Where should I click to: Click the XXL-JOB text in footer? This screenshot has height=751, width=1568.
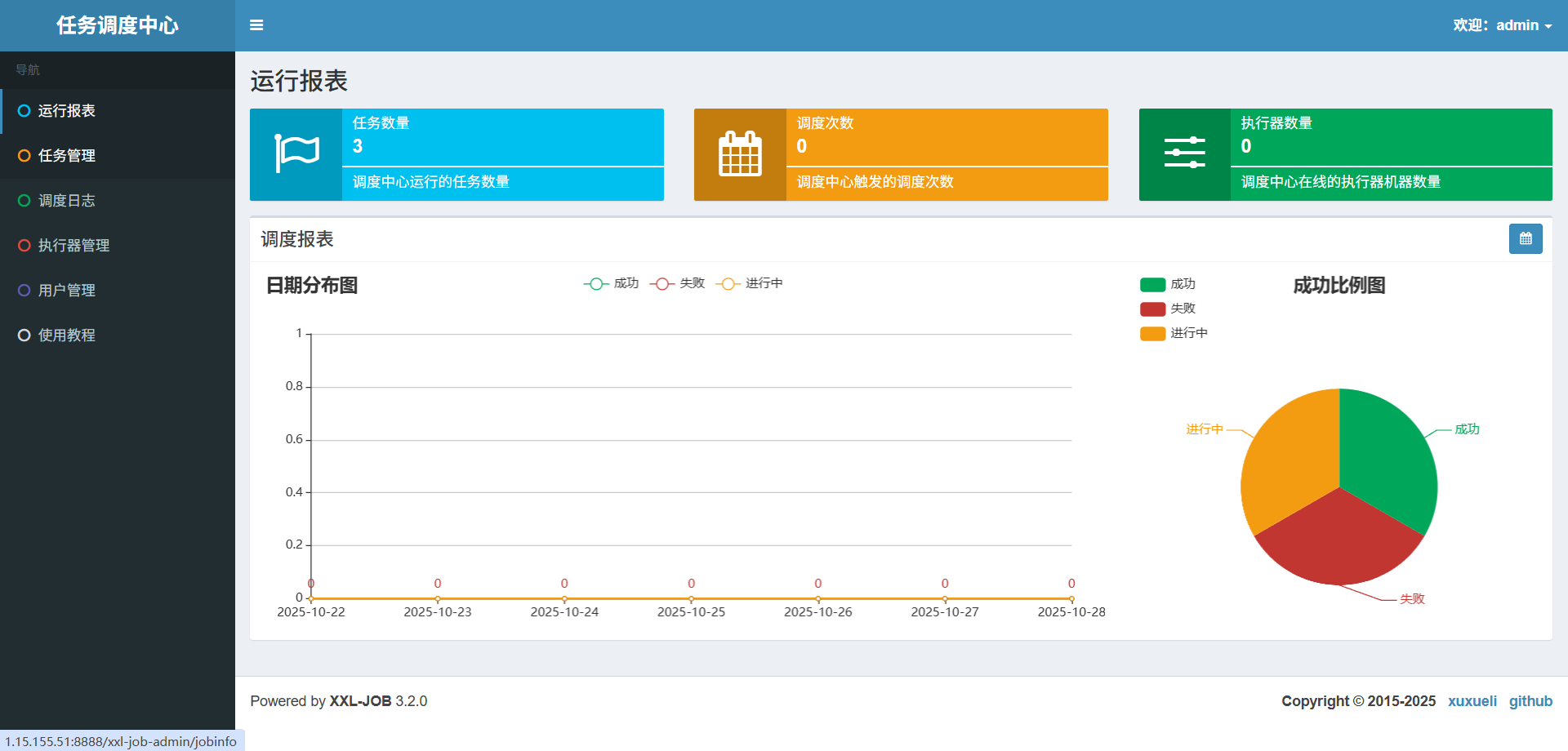pyautogui.click(x=360, y=701)
